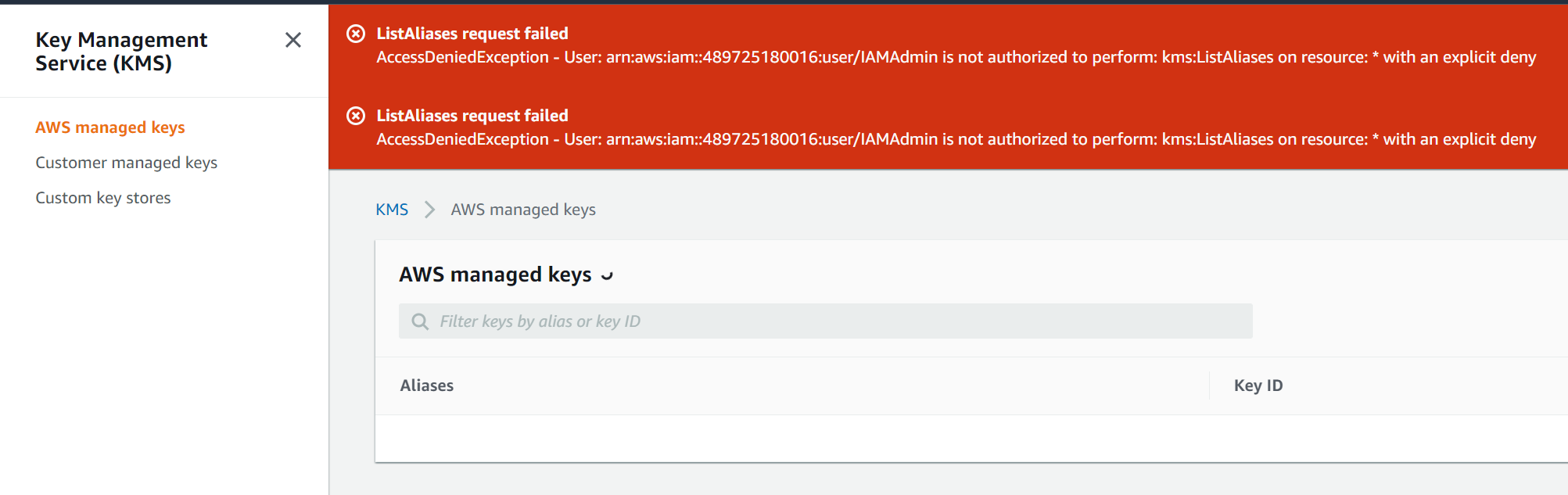Click the magnifier icon in filter box
The image size is (1568, 495).
(420, 321)
